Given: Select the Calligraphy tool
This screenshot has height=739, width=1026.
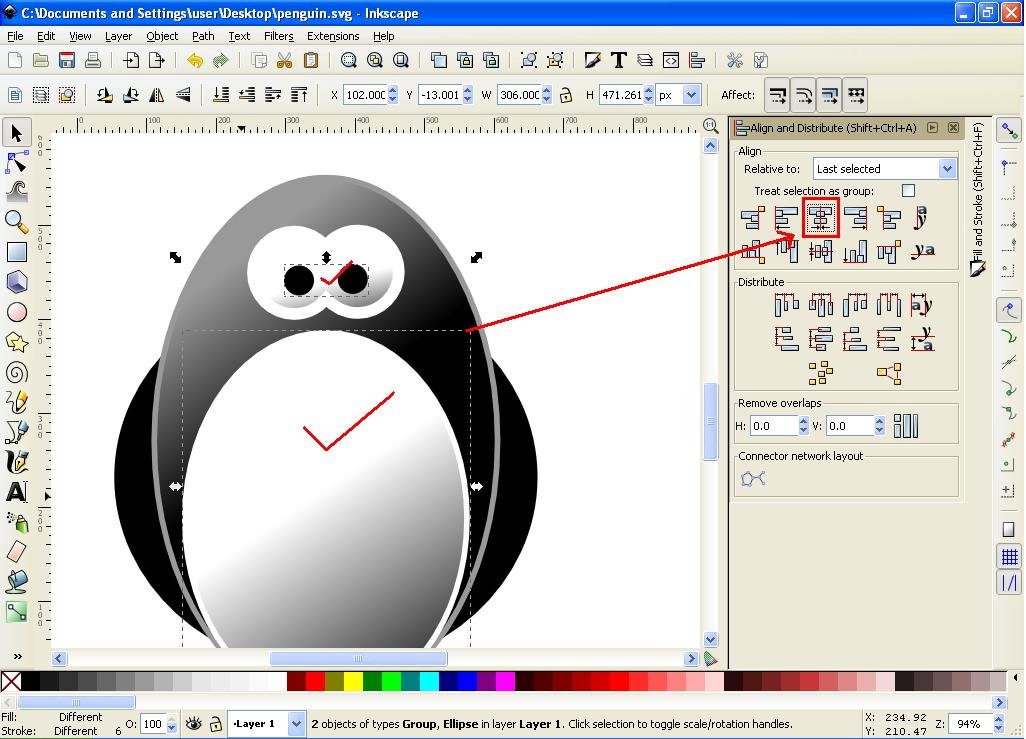Looking at the screenshot, I should (15, 462).
